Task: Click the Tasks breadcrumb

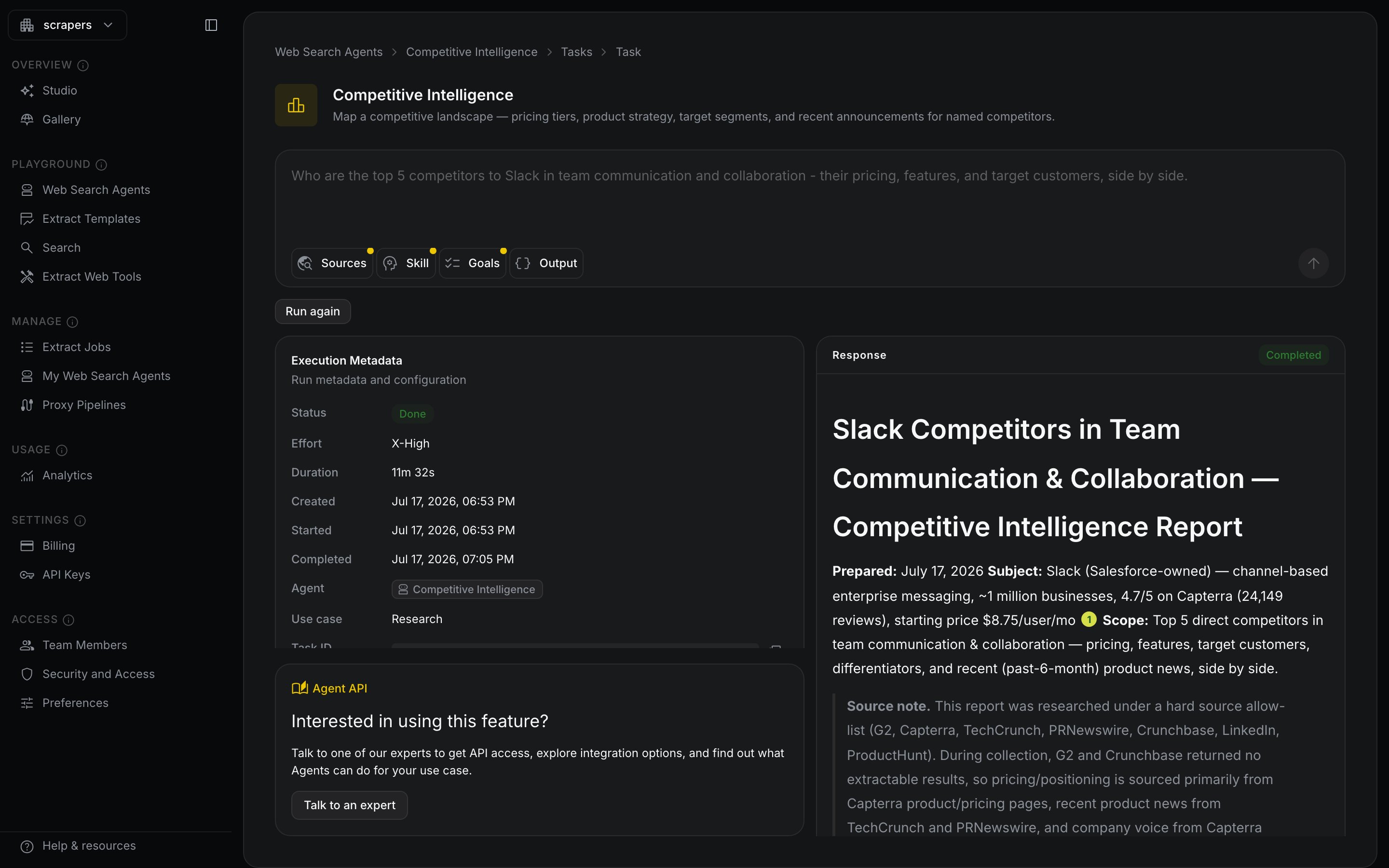Action: pos(576,52)
